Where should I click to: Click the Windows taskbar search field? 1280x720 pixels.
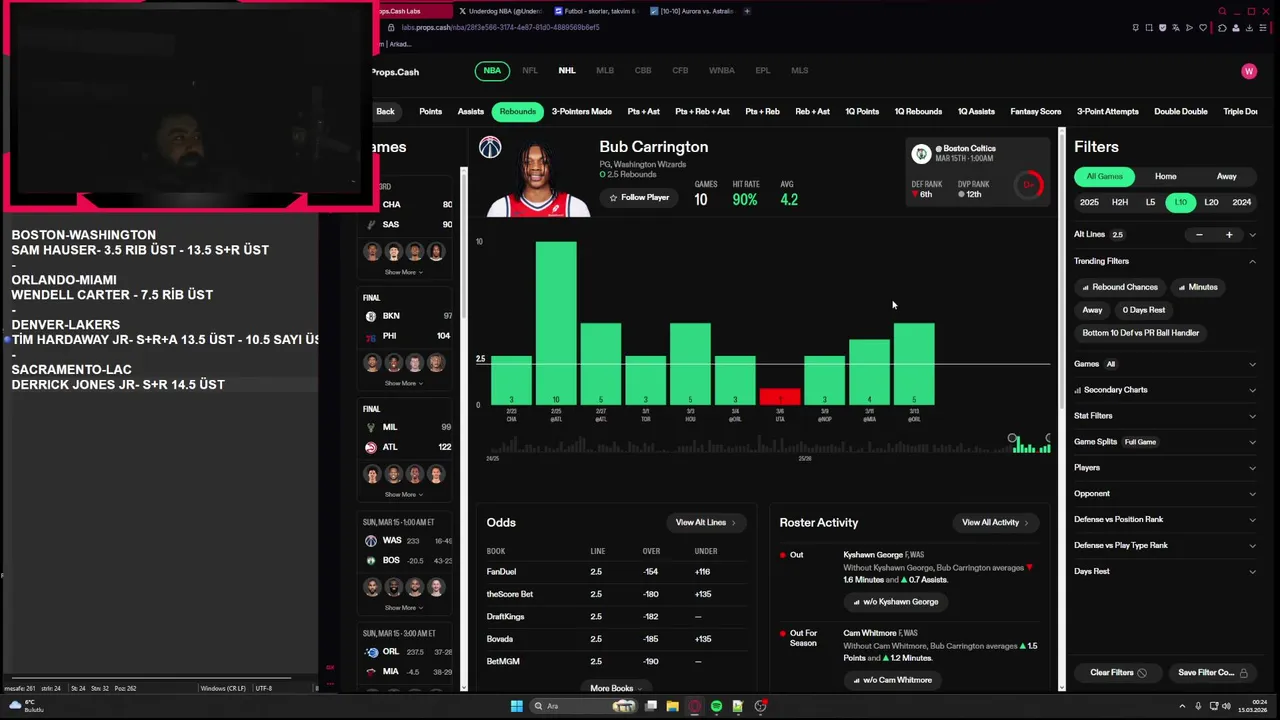pos(585,706)
